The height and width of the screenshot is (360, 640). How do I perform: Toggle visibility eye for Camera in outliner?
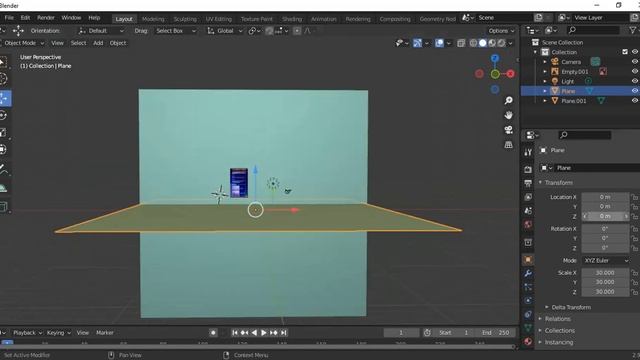(635, 62)
